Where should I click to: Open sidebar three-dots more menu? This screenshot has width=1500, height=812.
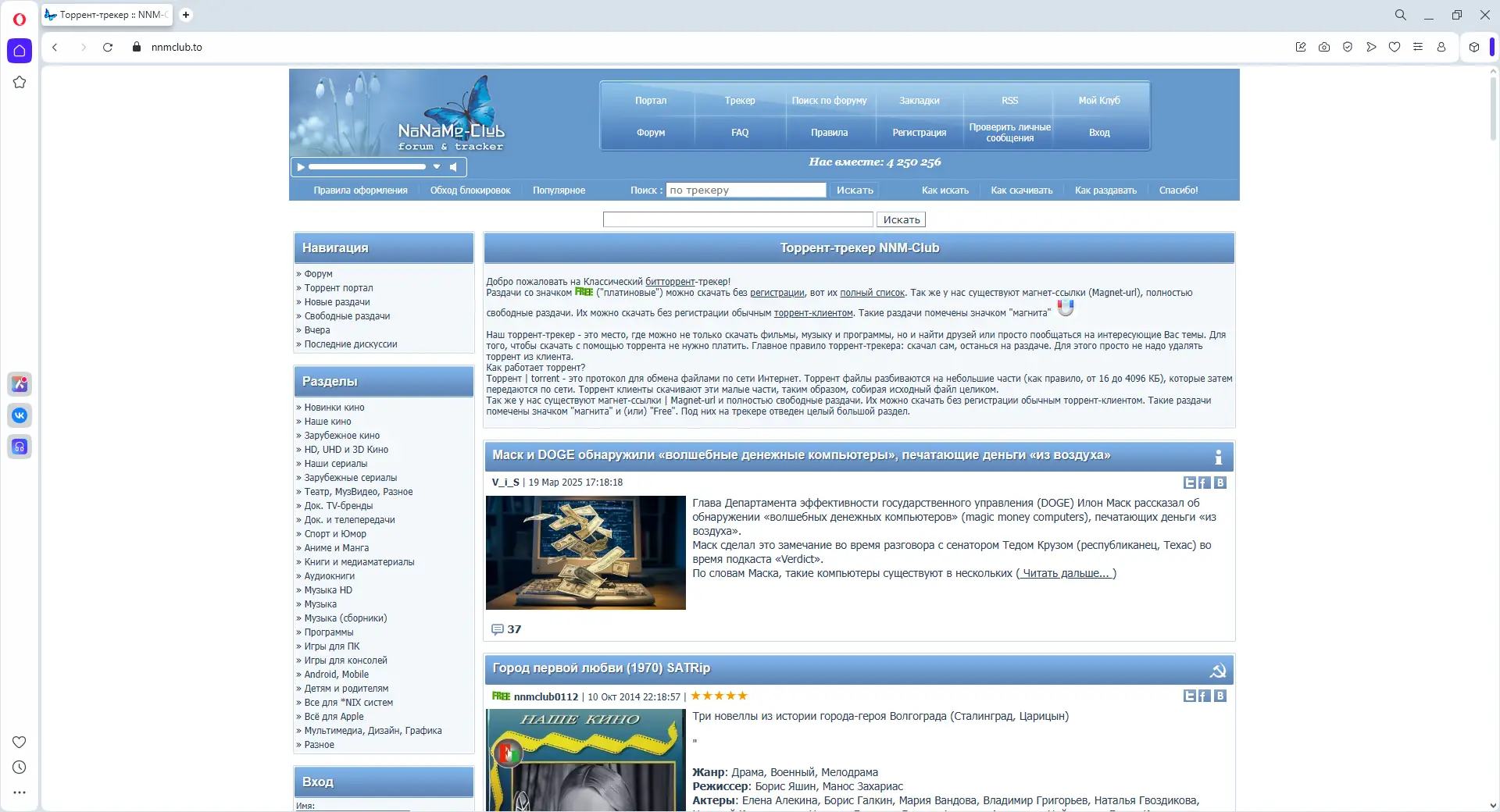click(x=20, y=792)
